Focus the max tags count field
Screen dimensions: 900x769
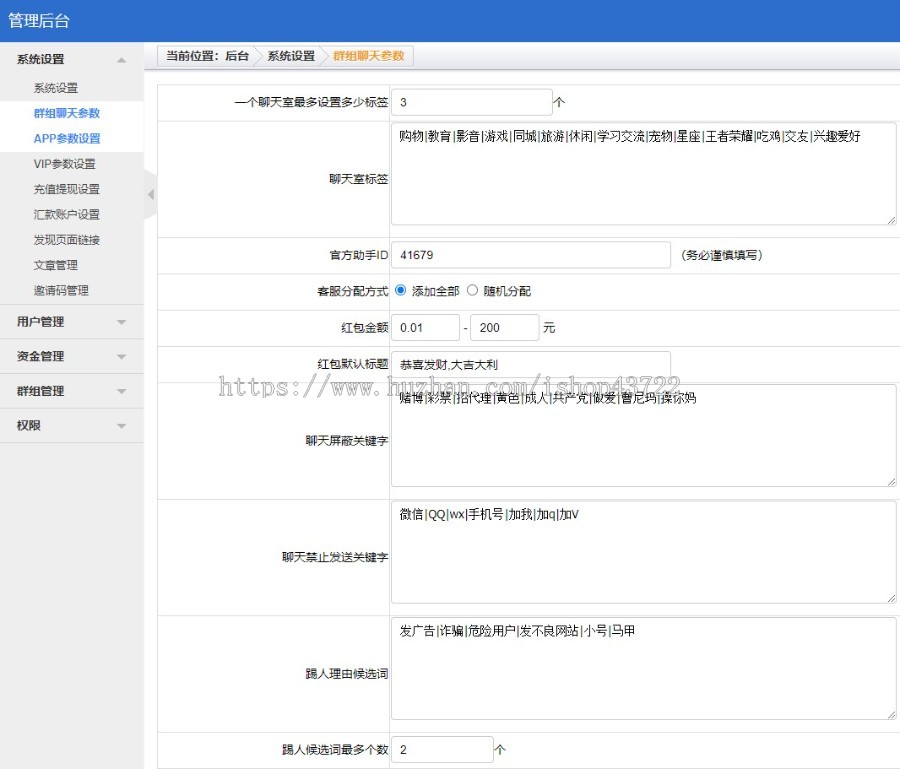(x=472, y=102)
